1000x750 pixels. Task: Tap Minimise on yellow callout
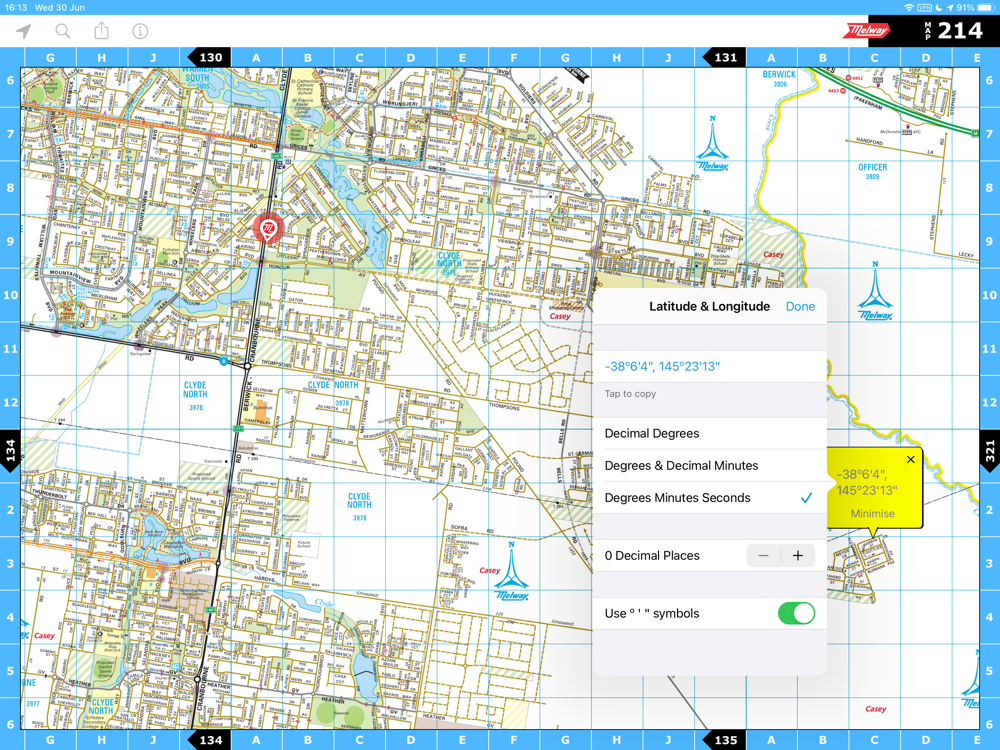pos(872,514)
